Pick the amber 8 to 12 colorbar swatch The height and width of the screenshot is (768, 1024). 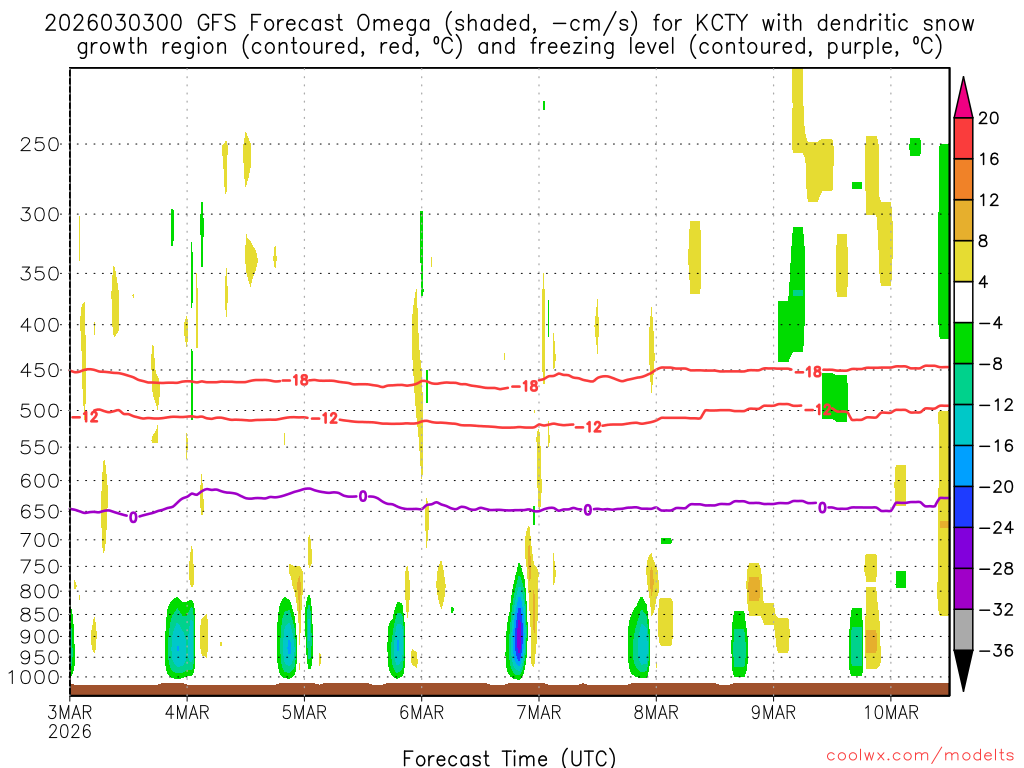click(963, 220)
